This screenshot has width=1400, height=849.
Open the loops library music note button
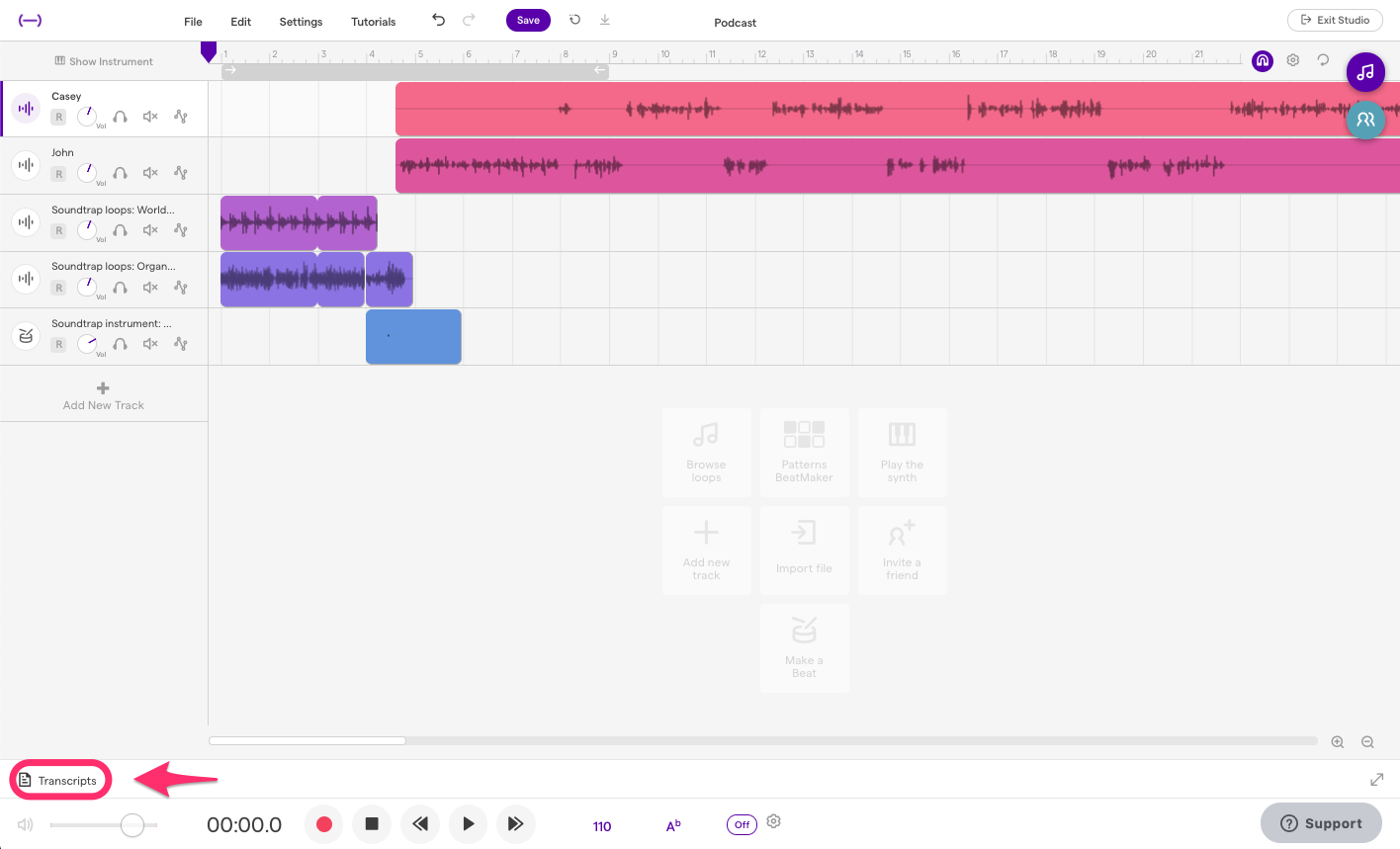[x=1365, y=72]
